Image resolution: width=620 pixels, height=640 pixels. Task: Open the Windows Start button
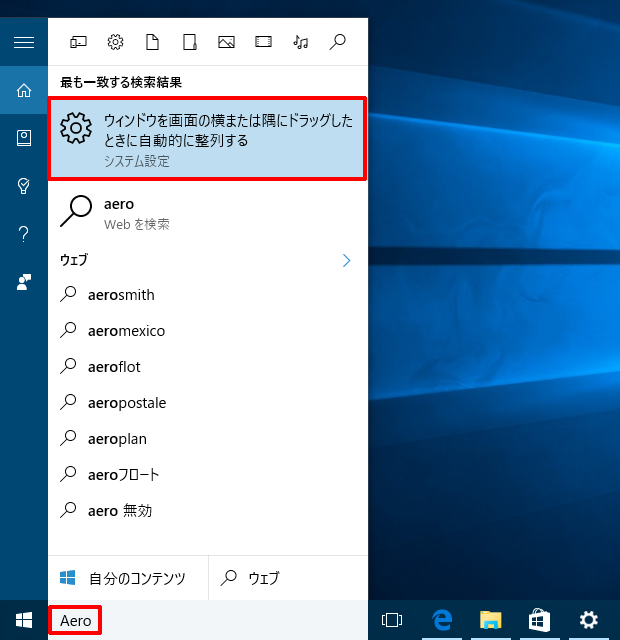[x=24, y=620]
